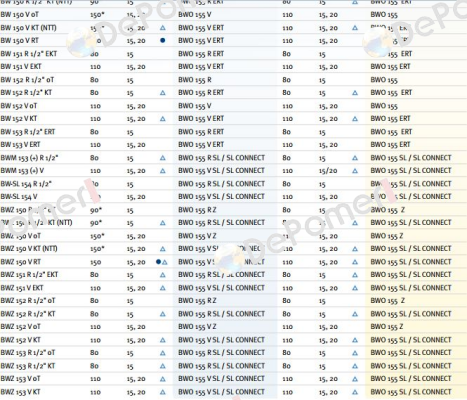This screenshot has width=467, height=400.
Task: Click "150" length value in BWZ 150 V RT row
Action: [96, 262]
